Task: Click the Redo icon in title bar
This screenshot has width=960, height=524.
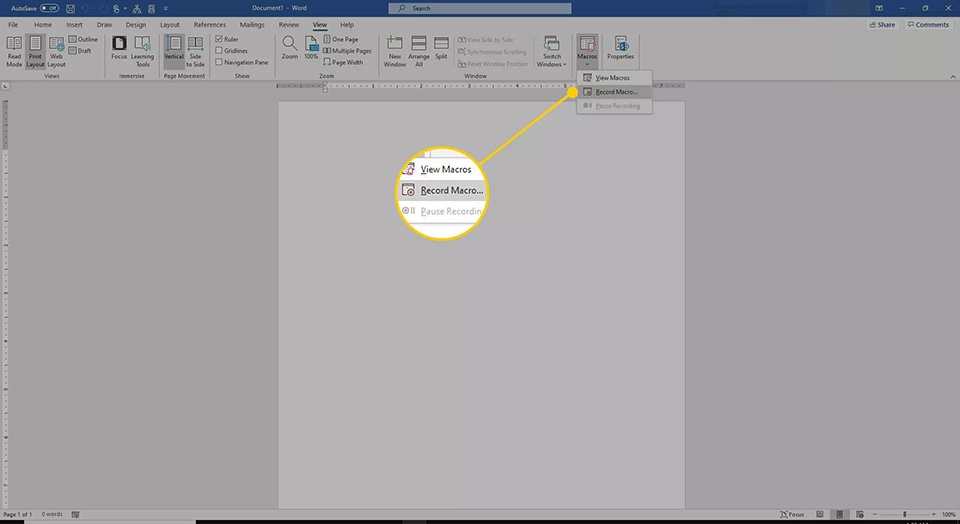Action: pyautogui.click(x=102, y=9)
